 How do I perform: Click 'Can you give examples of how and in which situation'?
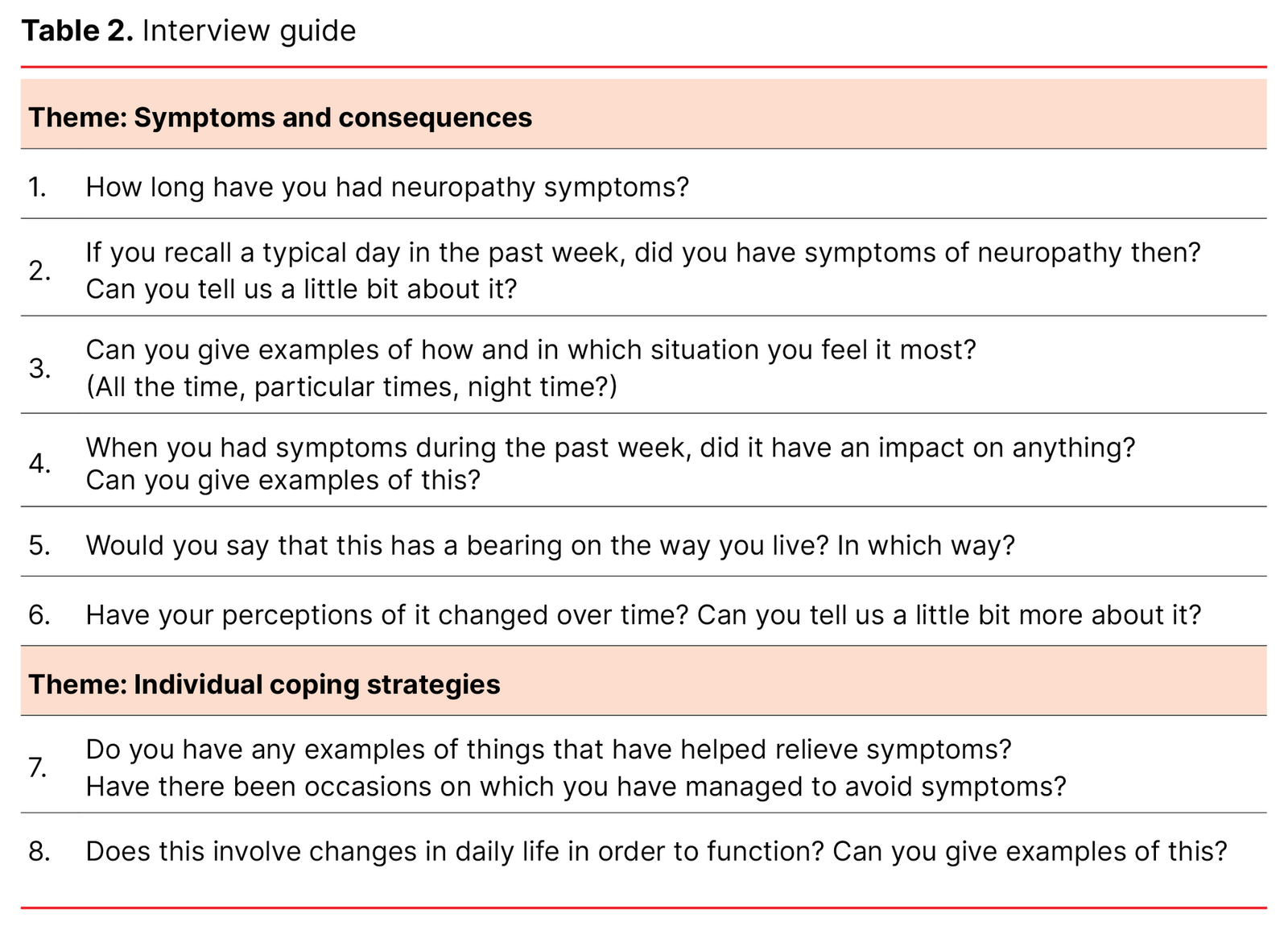click(x=530, y=350)
